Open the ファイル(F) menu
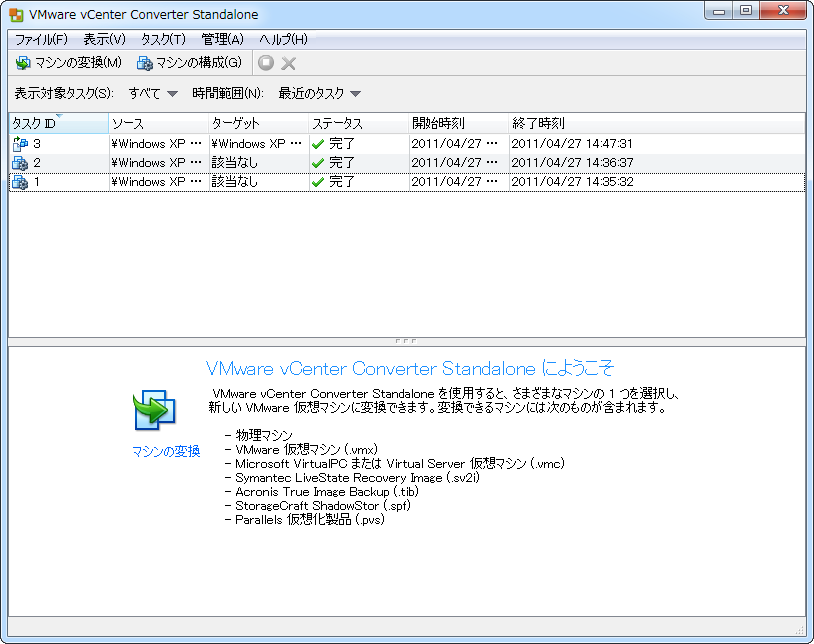This screenshot has width=814, height=644. tap(41, 39)
